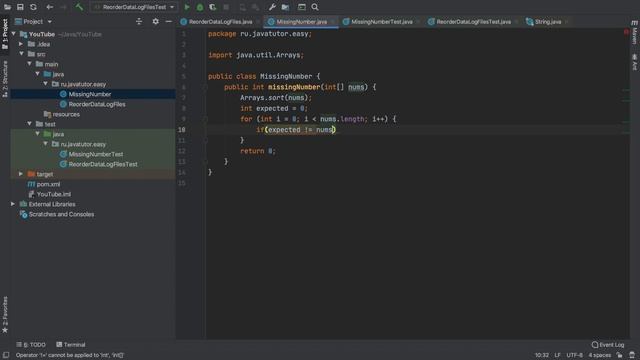Expand the target folder
The width and height of the screenshot is (640, 360).
[x=21, y=174]
